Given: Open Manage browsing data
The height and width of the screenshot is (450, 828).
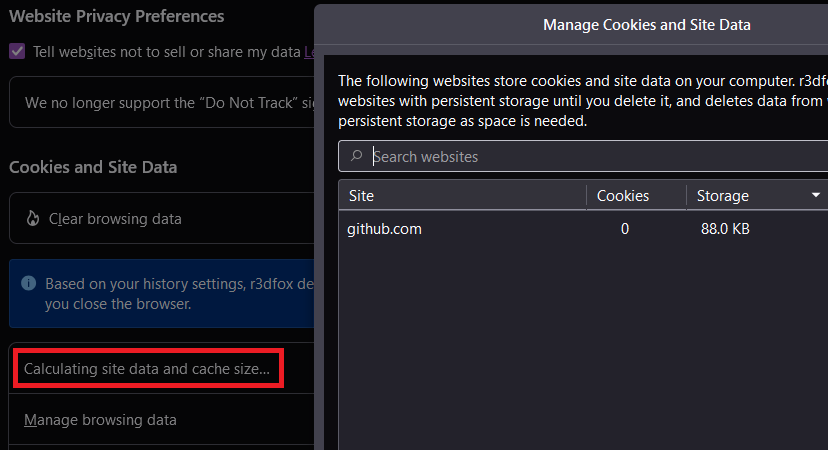Looking at the screenshot, I should click(x=100, y=420).
